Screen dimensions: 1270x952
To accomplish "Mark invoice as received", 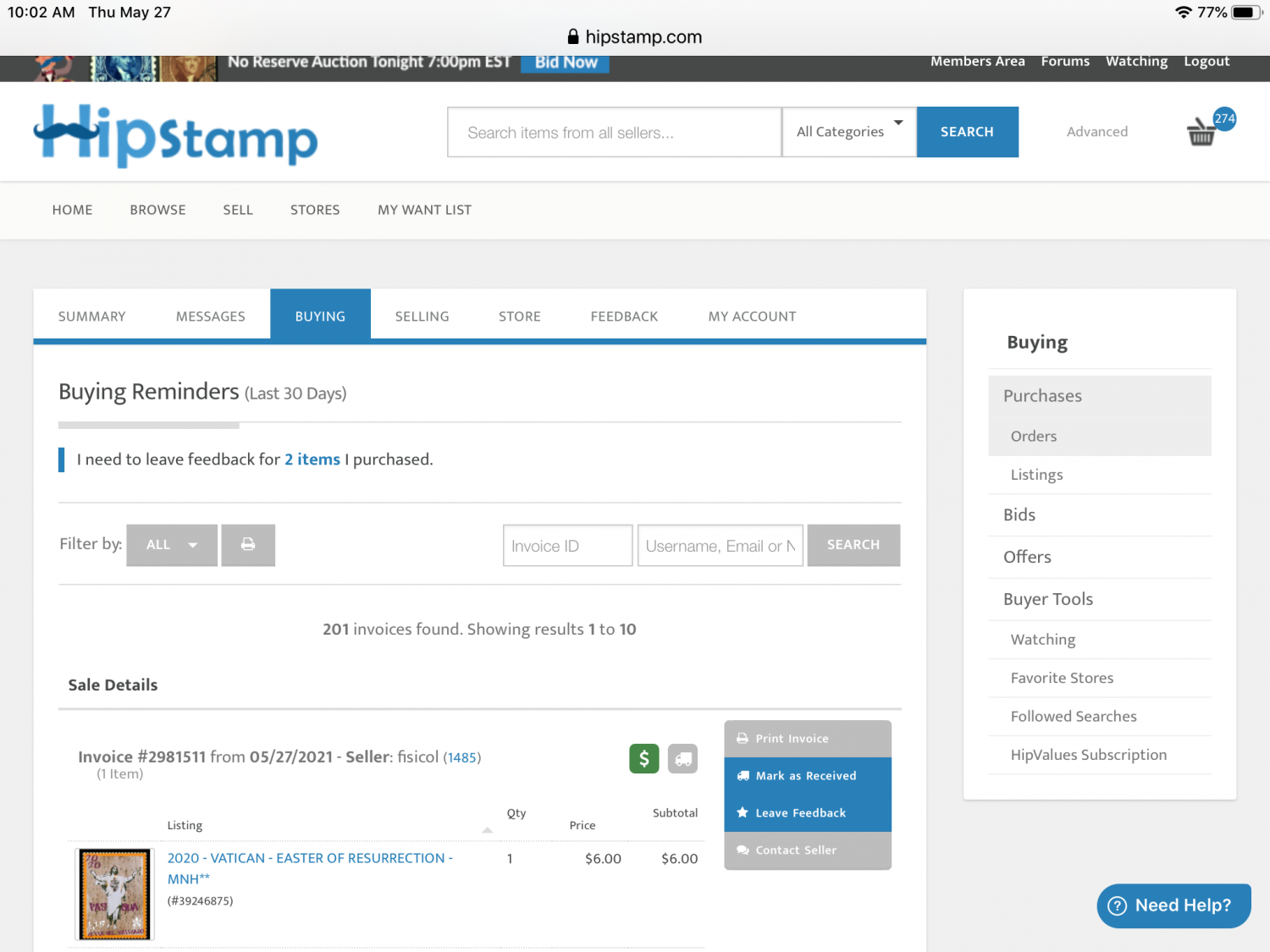I will (807, 776).
